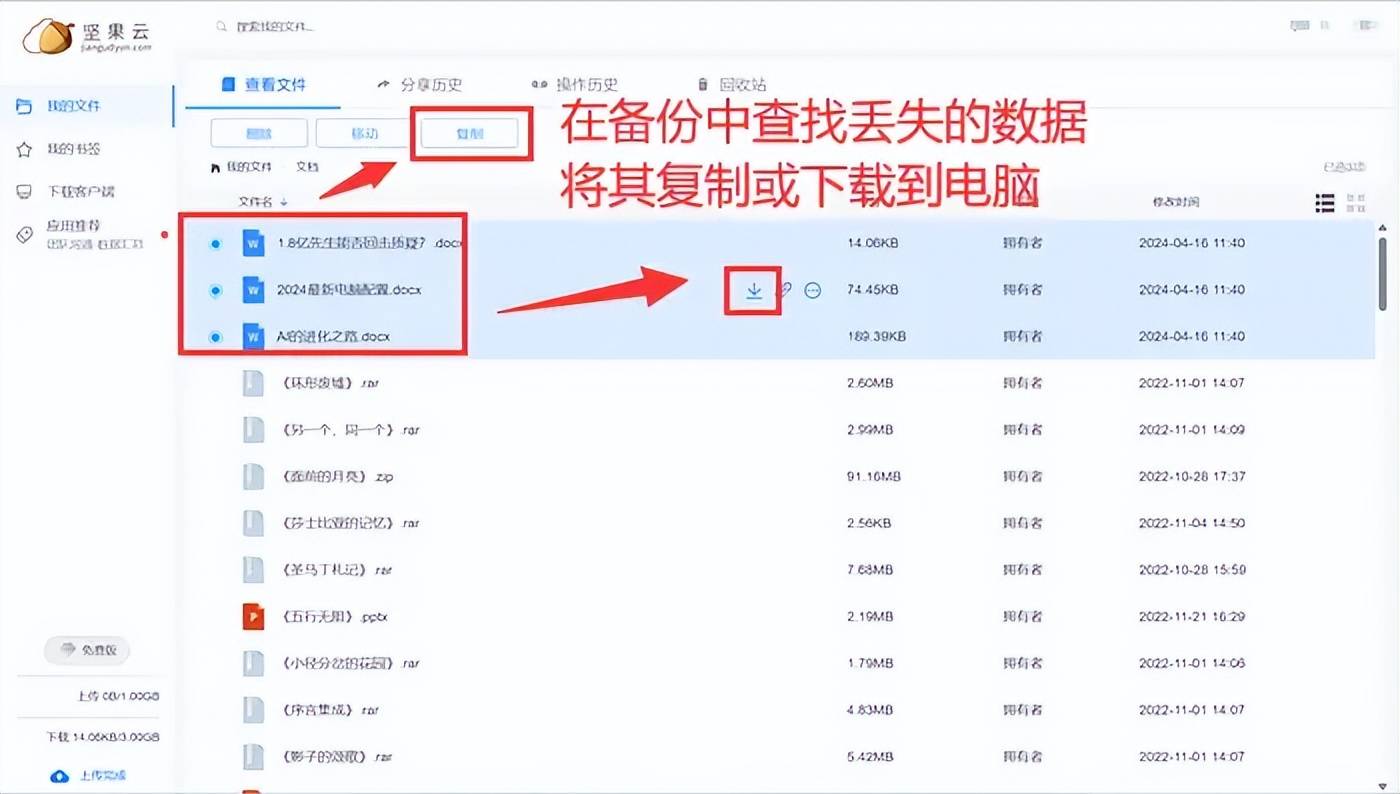
Task: Click the 2022-10-28 17:37 date cell
Action: [x=1192, y=476]
